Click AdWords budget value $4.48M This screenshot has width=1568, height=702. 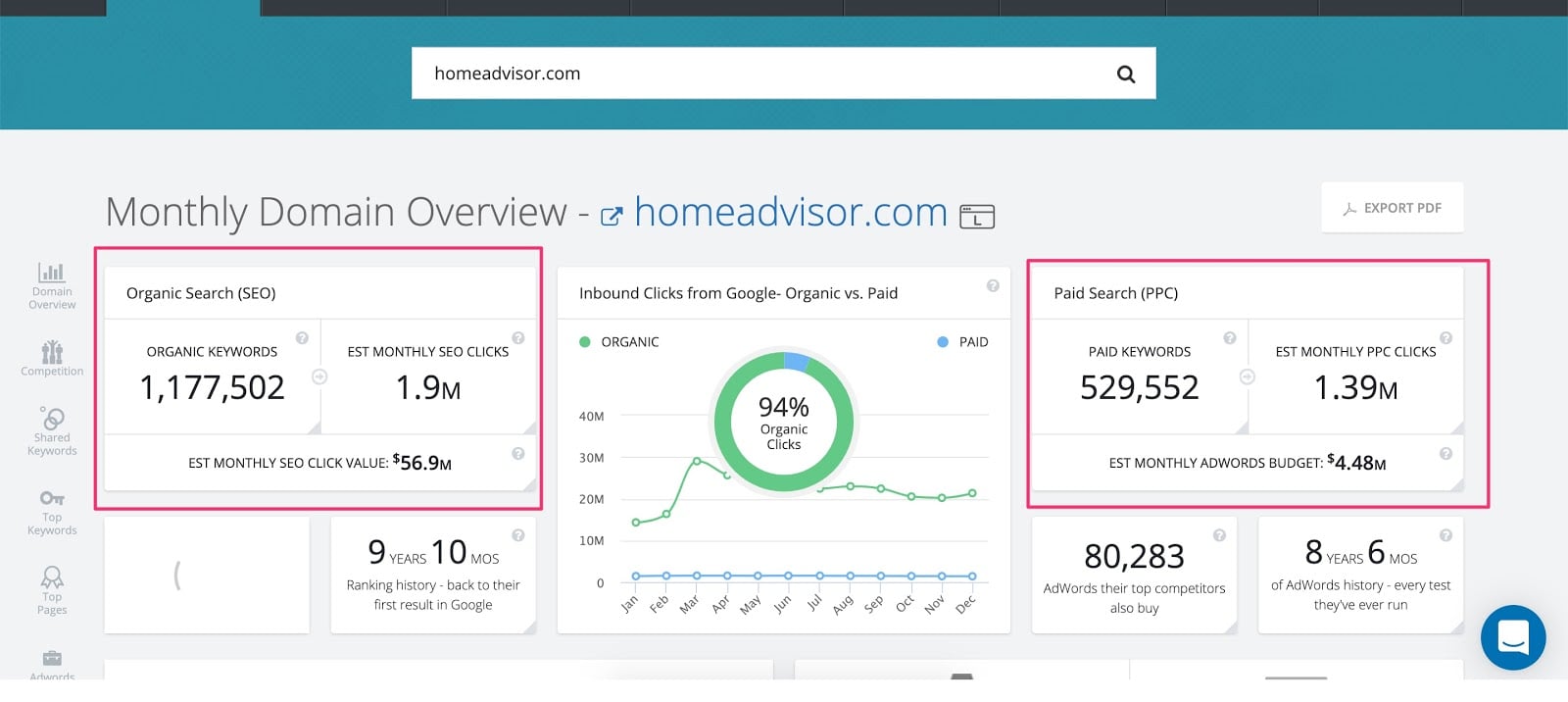(x=1356, y=462)
